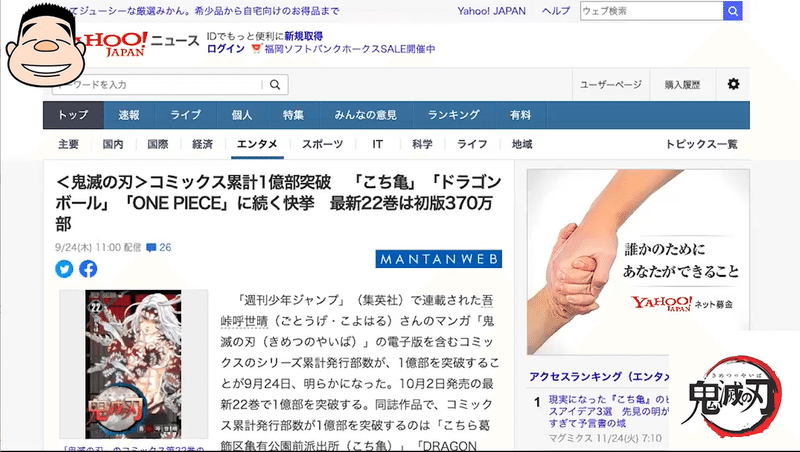Click the 吾峠呼世晴 author name link
The image size is (800, 452).
click(x=357, y=310)
